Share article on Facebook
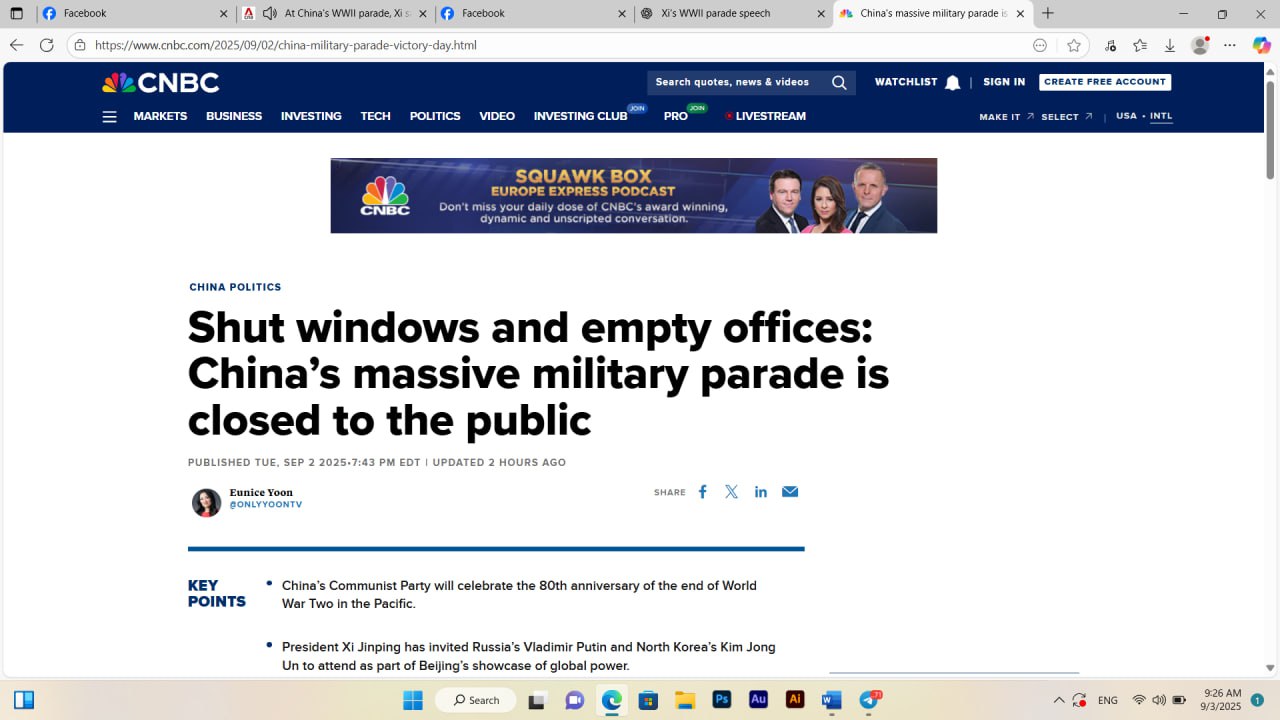This screenshot has width=1280, height=720. 702,492
